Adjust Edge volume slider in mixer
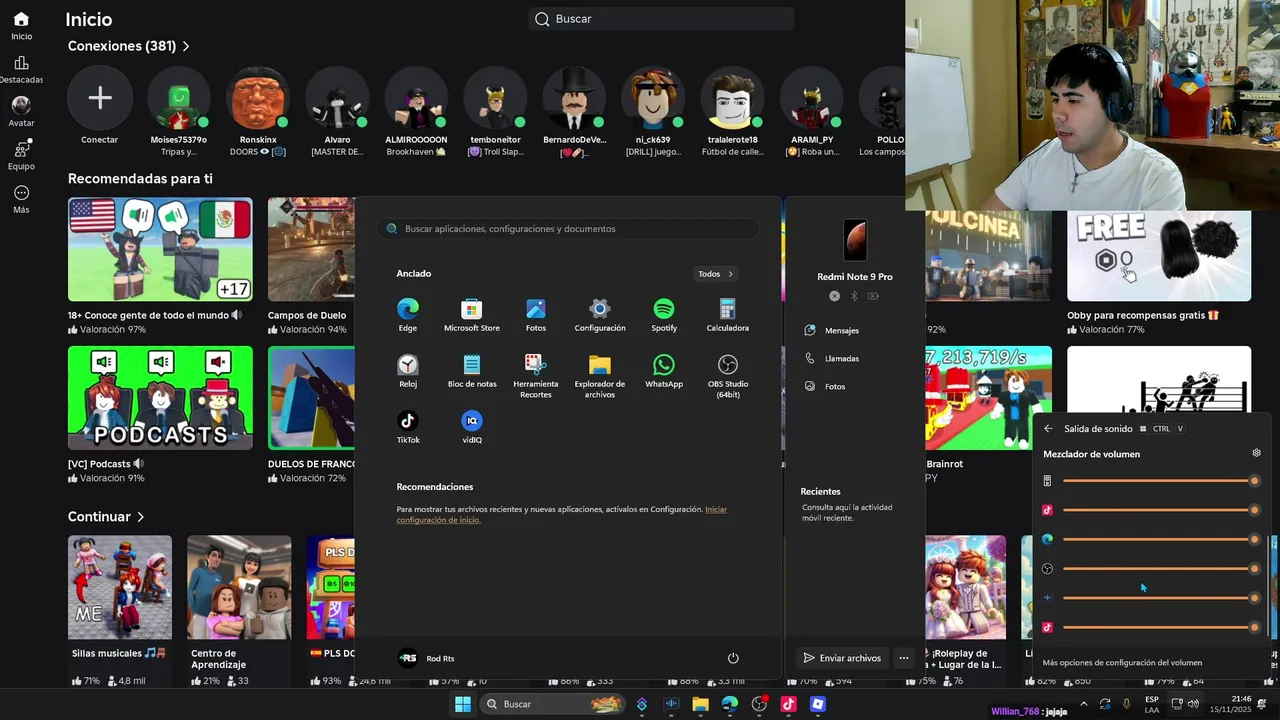1280x720 pixels. 1160,539
